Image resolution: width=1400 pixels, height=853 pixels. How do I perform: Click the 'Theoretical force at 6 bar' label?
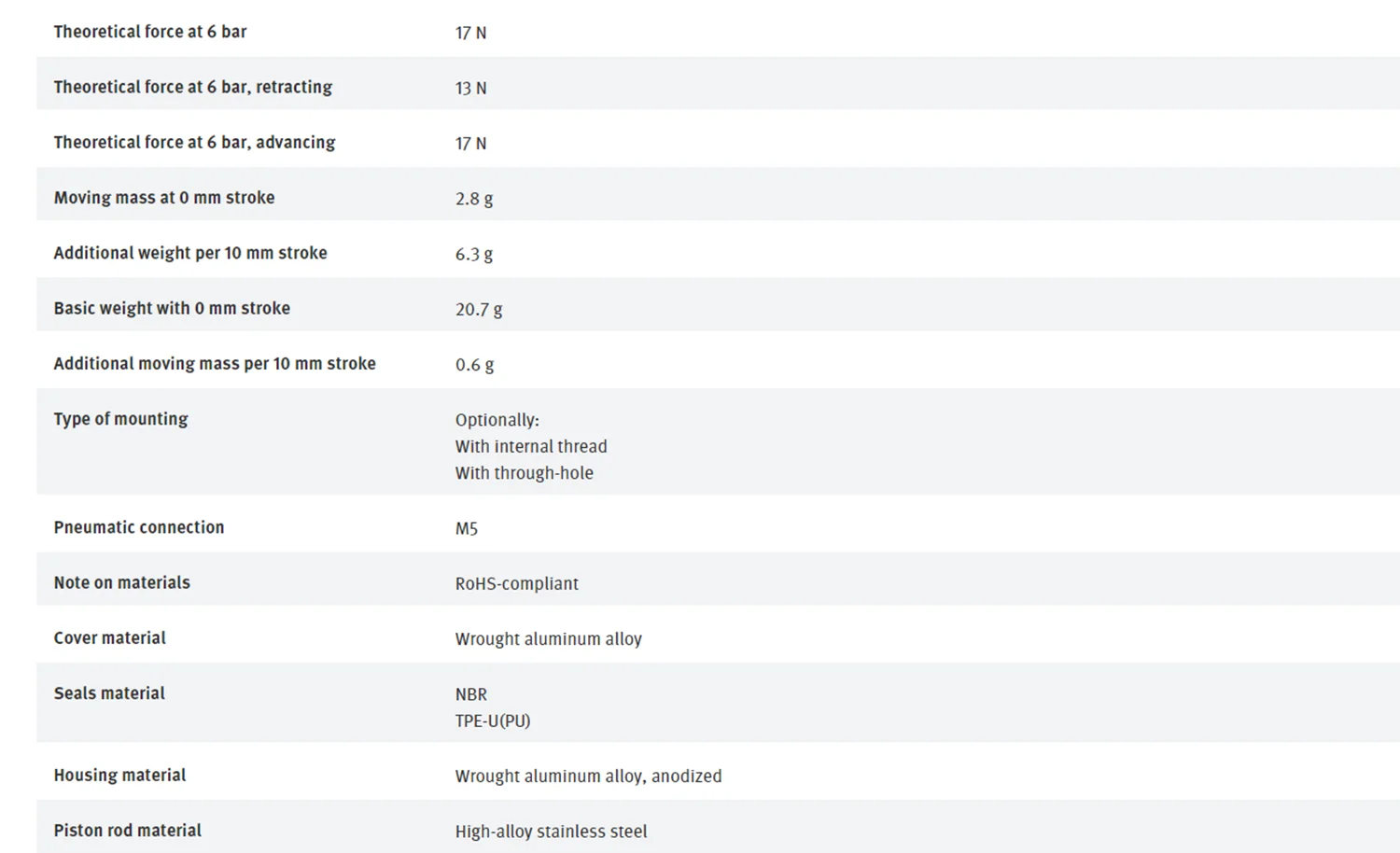point(150,32)
